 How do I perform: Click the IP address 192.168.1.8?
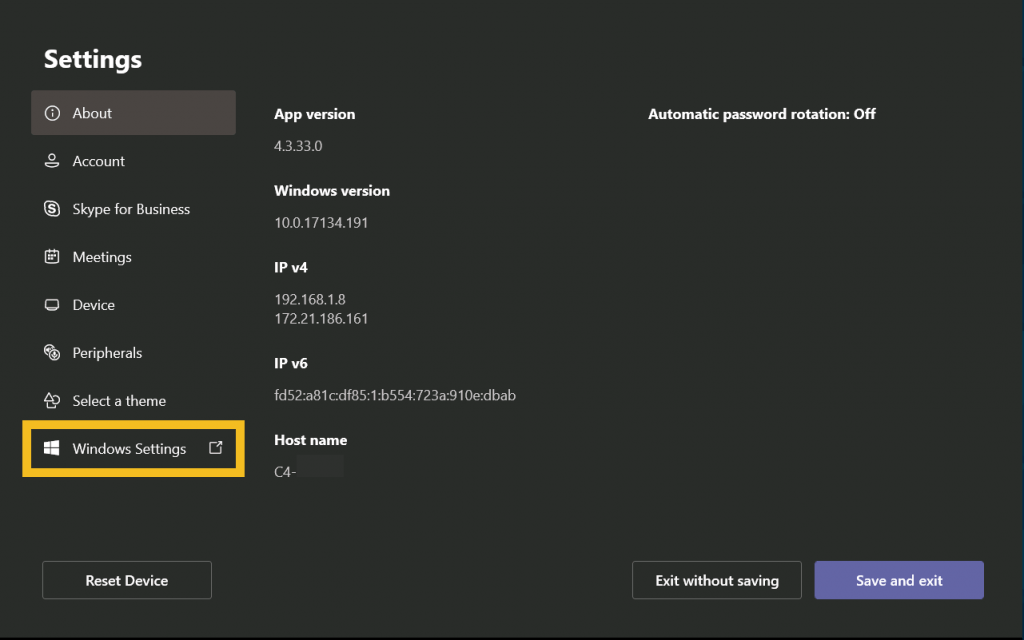coord(310,299)
